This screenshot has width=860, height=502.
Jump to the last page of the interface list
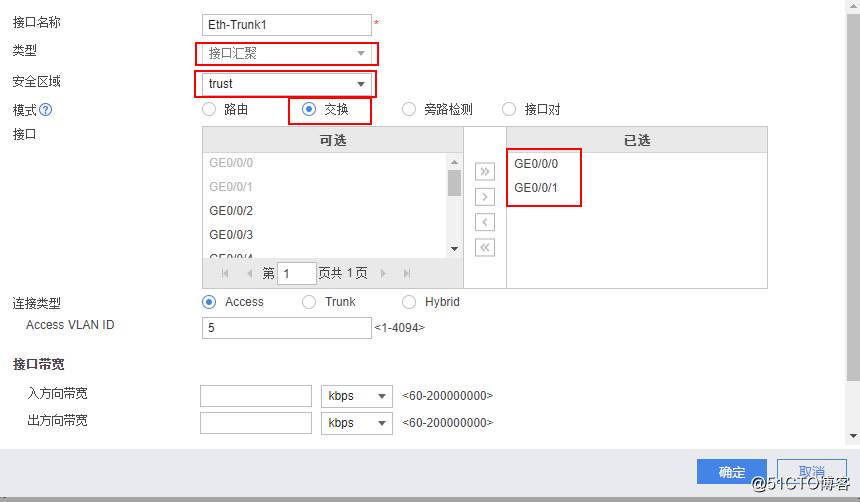click(406, 273)
